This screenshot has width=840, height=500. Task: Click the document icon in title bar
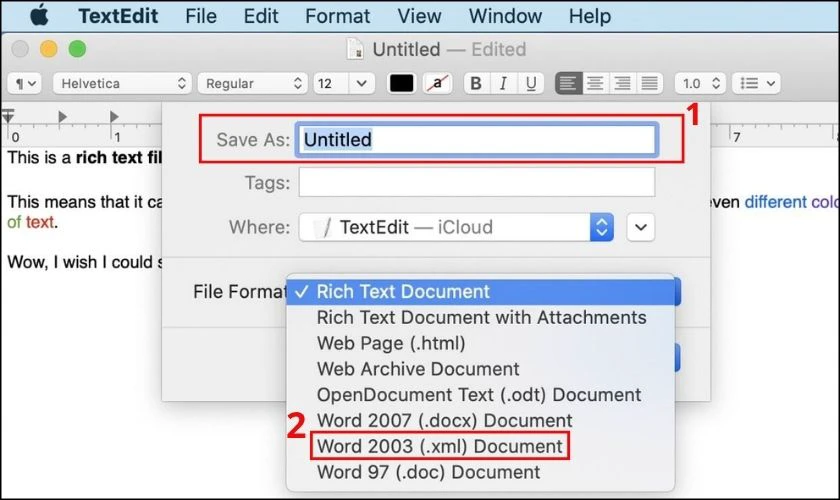355,49
